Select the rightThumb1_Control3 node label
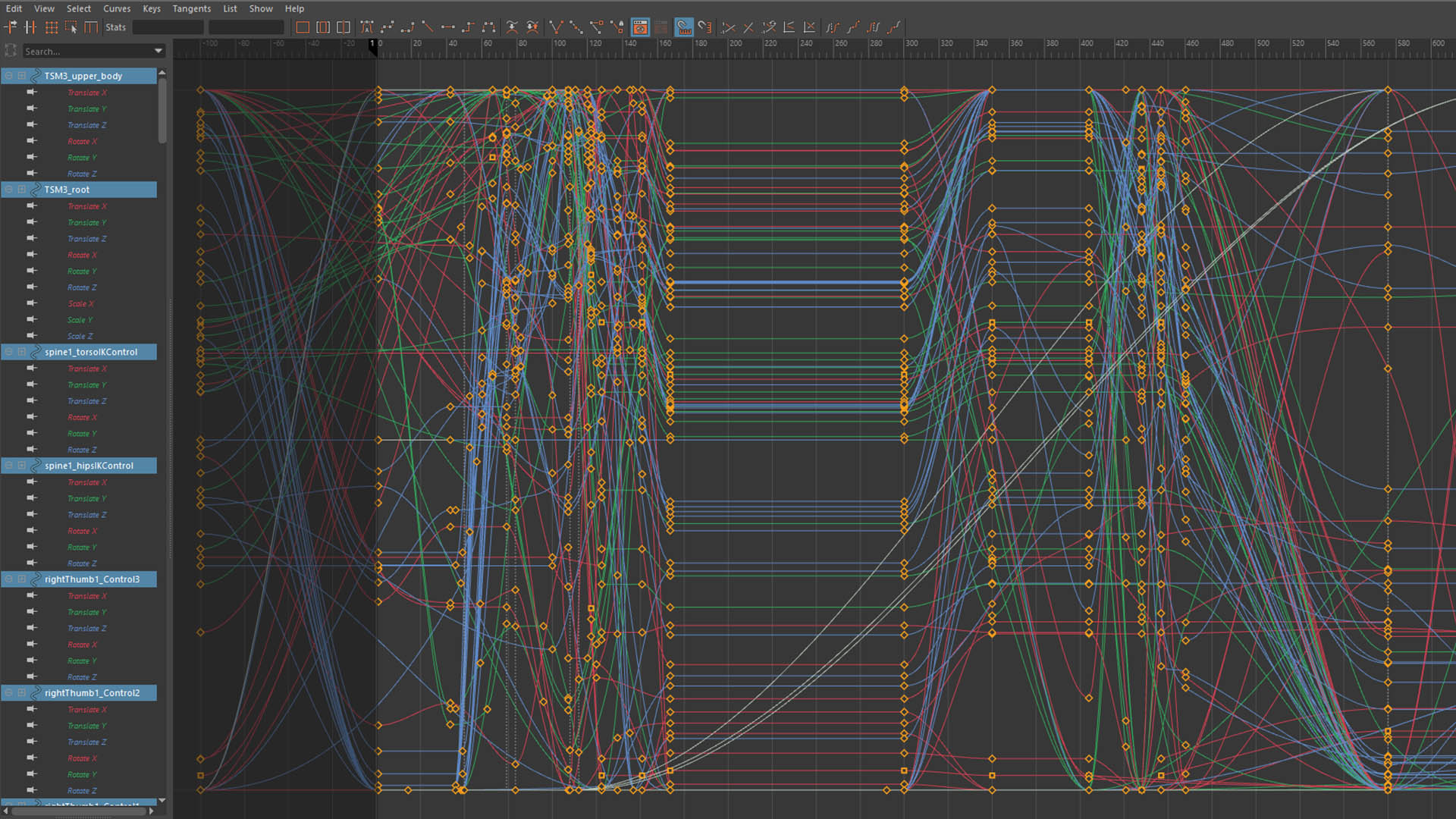 click(x=92, y=579)
